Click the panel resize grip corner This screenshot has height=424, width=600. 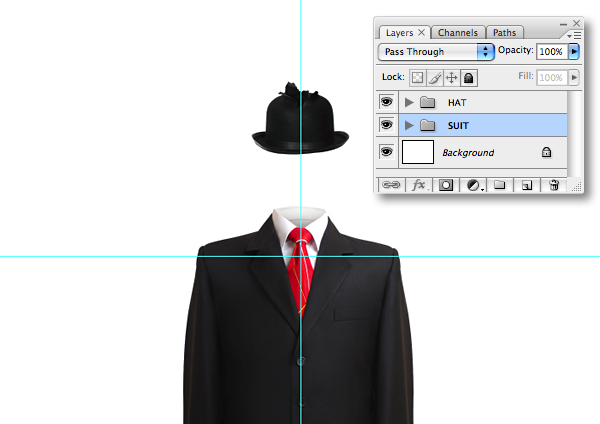[x=577, y=187]
